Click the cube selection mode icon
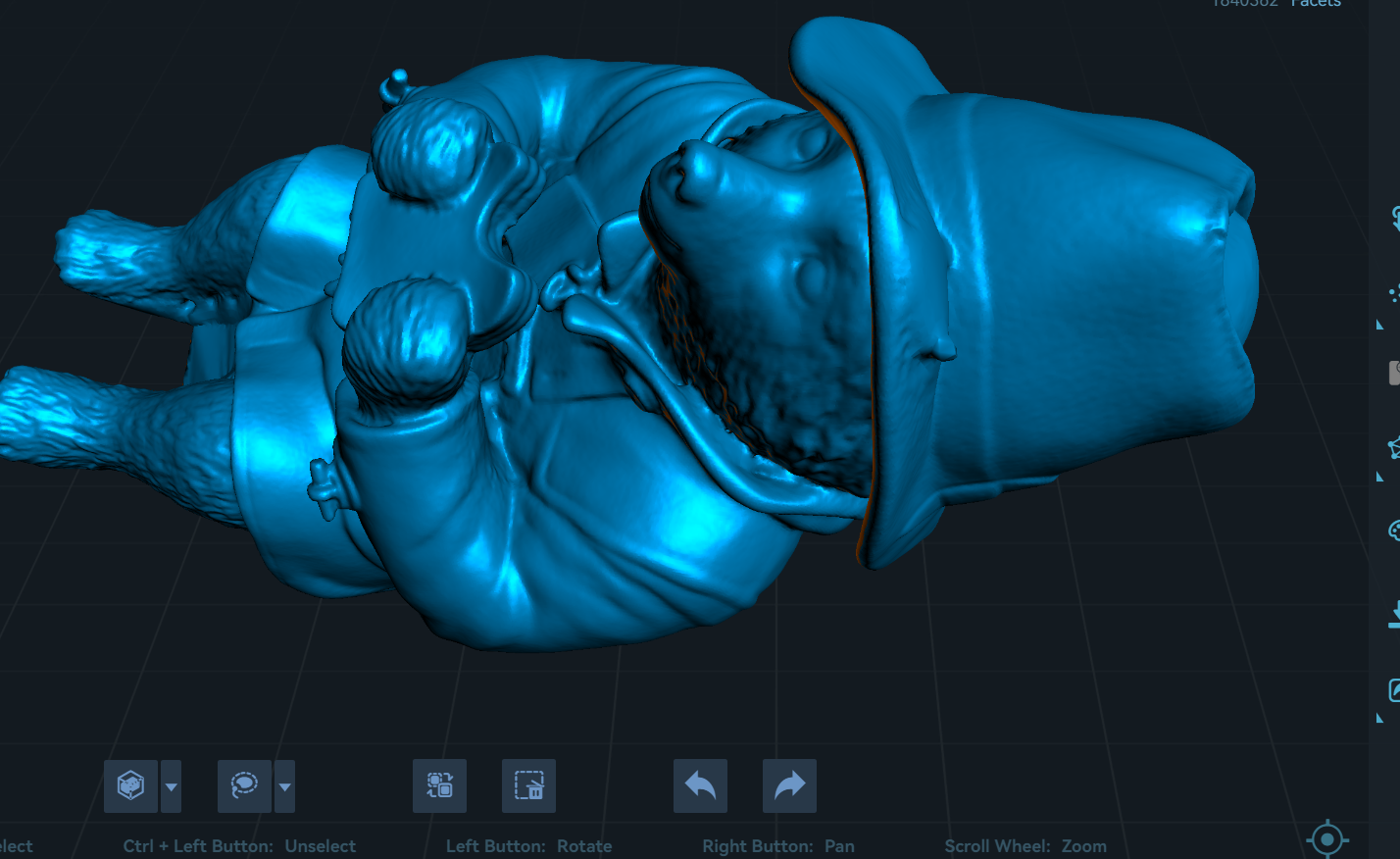Image resolution: width=1400 pixels, height=859 pixels. pyautogui.click(x=130, y=785)
